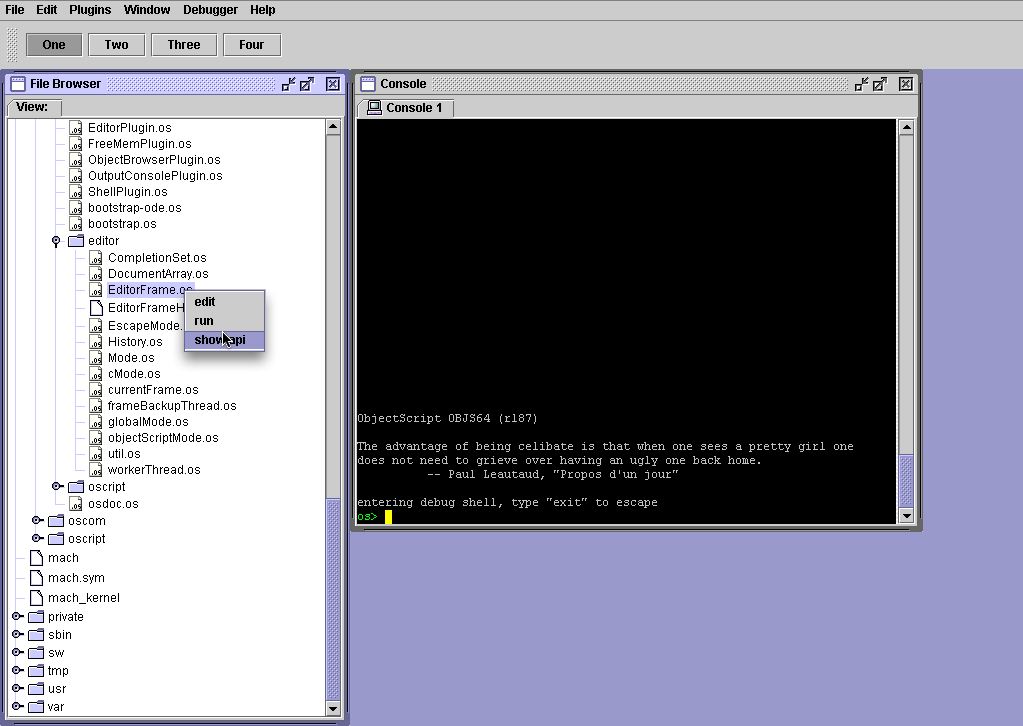1023x726 pixels.
Task: Click the workerThread.os script icon
Action: [96, 470]
